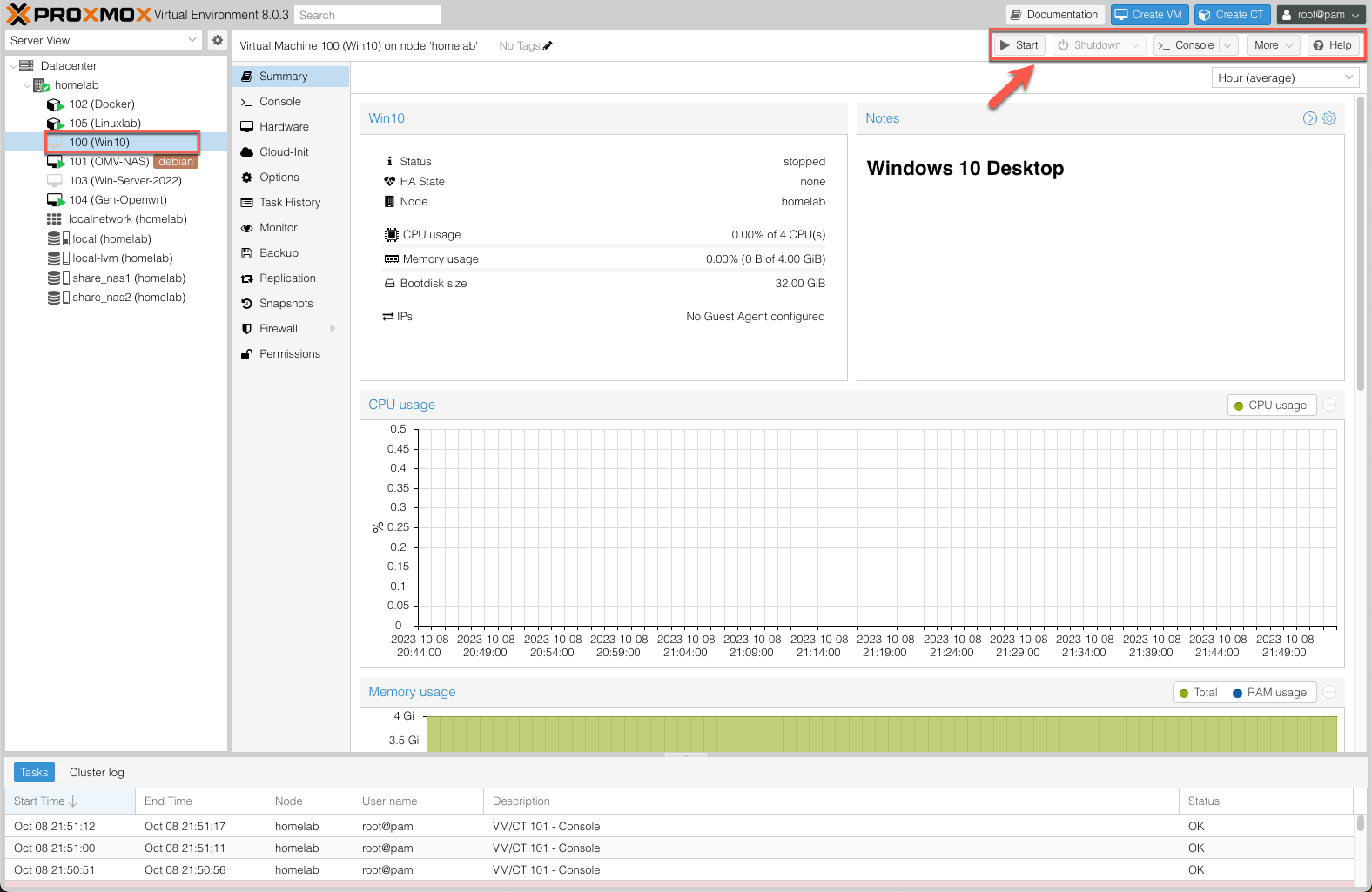The height and width of the screenshot is (892, 1372).
Task: Click the local-lvm (homelab) storage icon
Action: [x=58, y=258]
